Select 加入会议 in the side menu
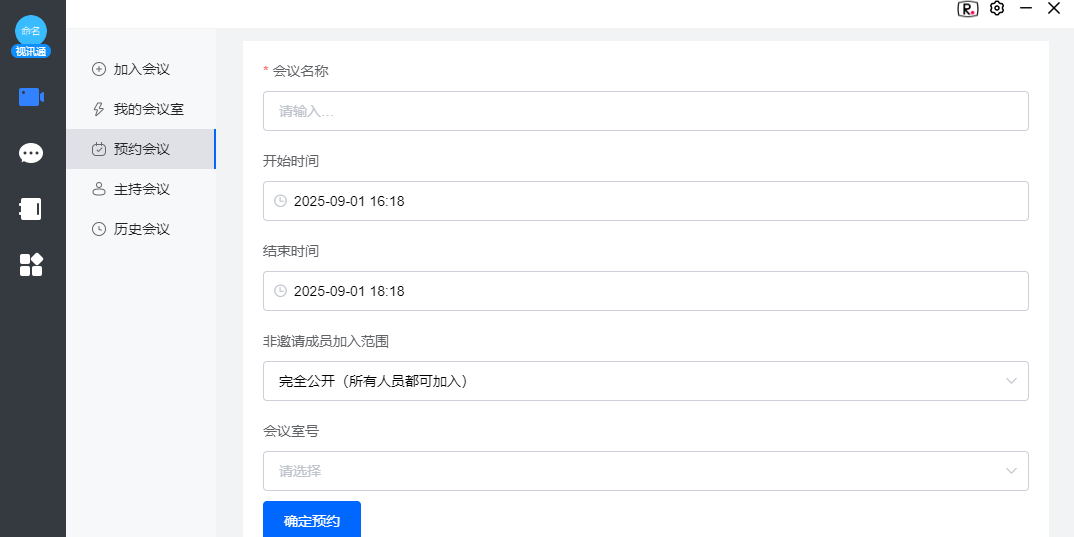 (x=141, y=69)
